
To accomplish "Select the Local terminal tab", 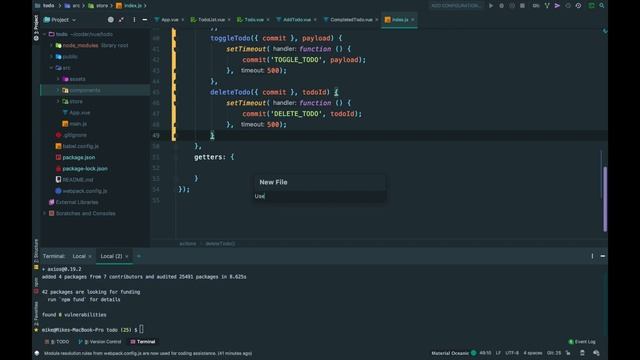I will coord(79,256).
